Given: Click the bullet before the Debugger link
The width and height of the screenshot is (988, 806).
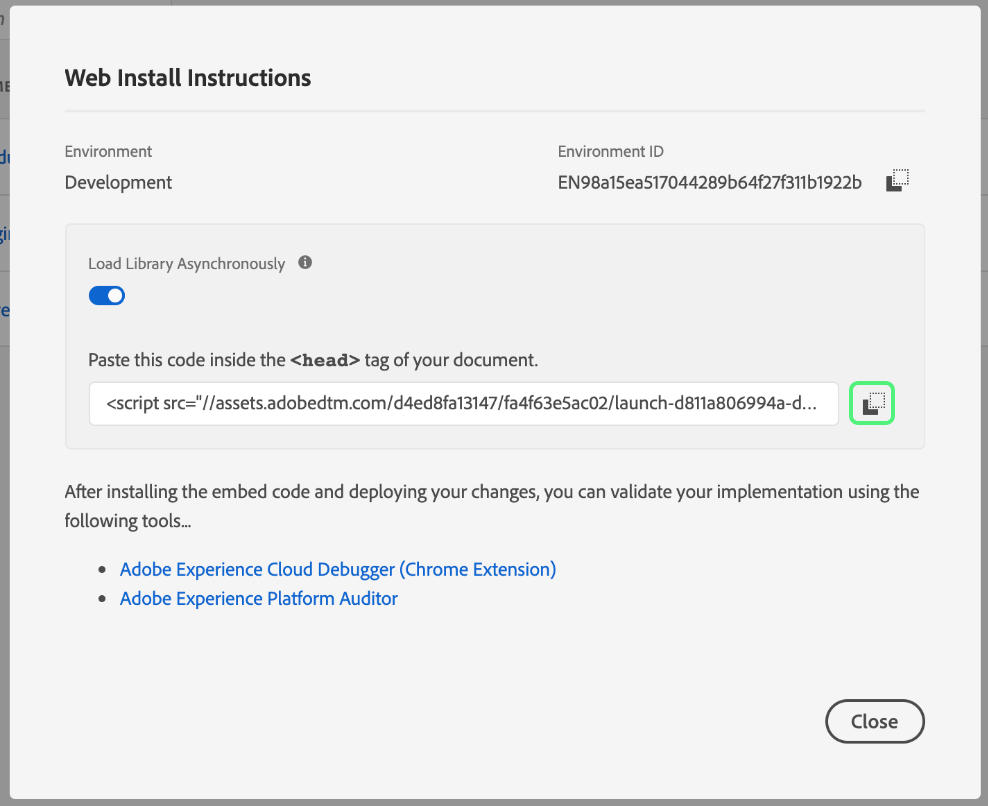Looking at the screenshot, I should (x=102, y=570).
